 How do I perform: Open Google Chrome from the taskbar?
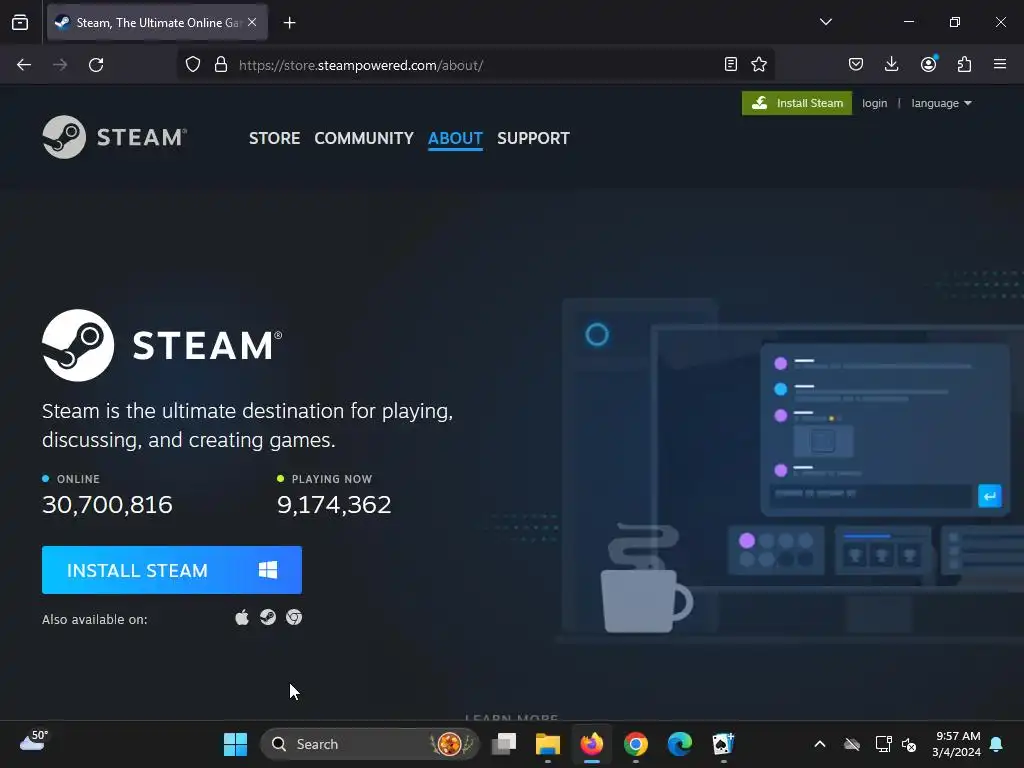tap(635, 744)
